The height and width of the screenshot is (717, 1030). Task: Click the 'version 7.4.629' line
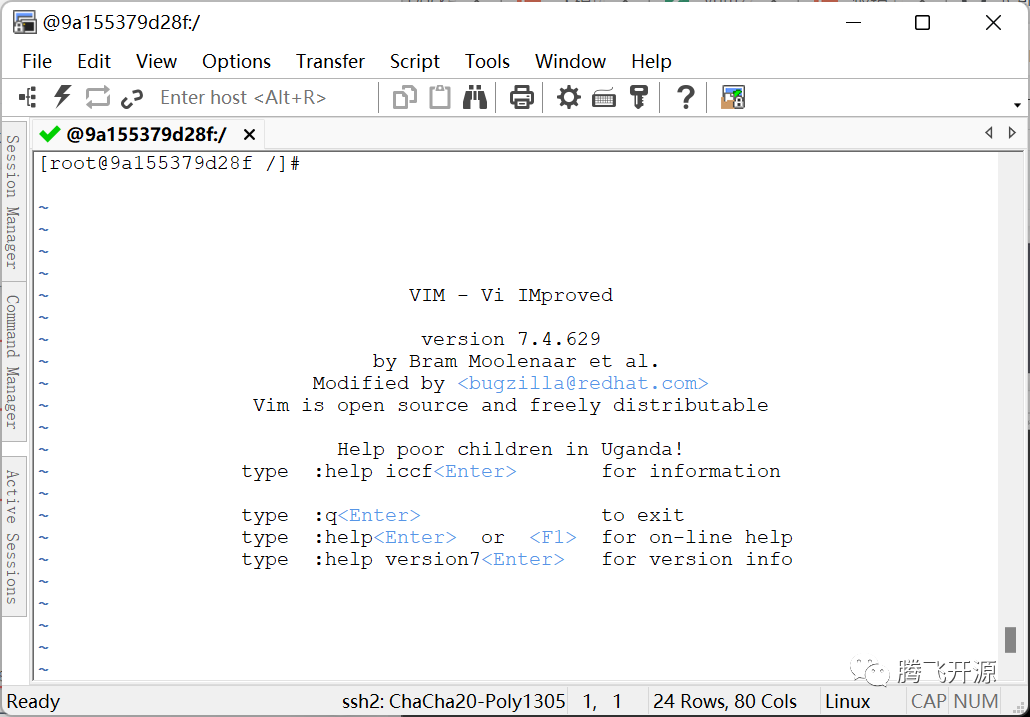point(510,339)
